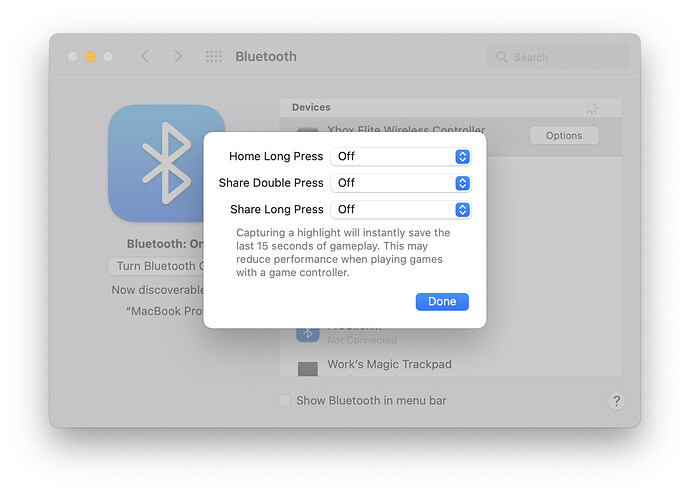
Task: Go back with the left chevron
Action: [x=145, y=57]
